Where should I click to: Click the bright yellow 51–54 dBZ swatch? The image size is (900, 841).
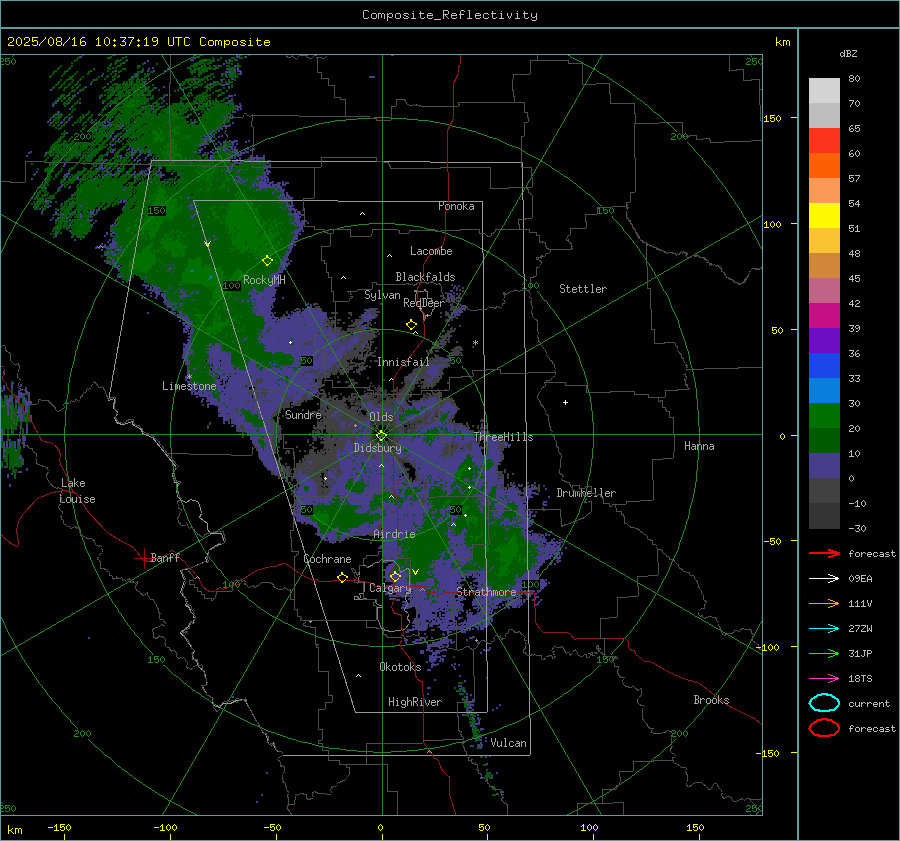[824, 216]
